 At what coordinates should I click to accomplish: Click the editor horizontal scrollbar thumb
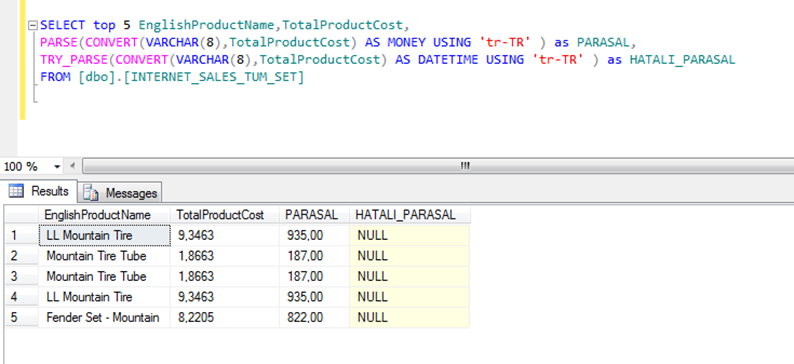click(x=439, y=166)
